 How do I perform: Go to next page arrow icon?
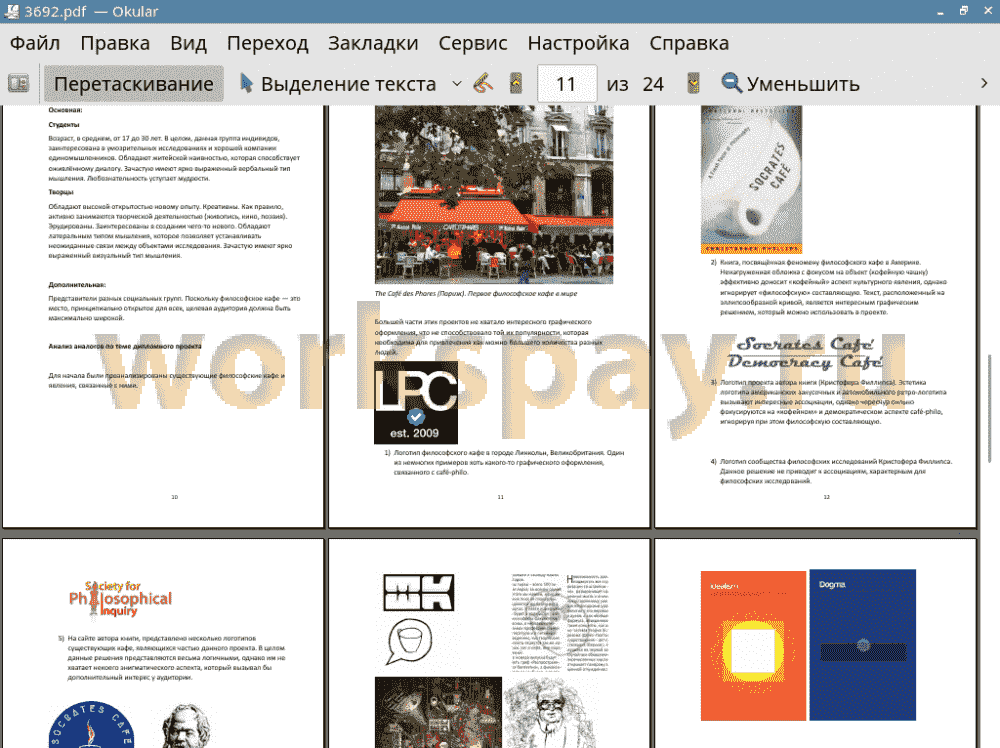pos(693,84)
